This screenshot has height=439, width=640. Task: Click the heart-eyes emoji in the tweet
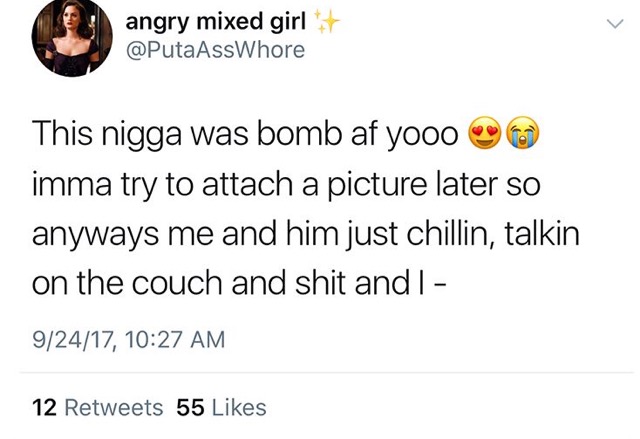click(x=485, y=133)
